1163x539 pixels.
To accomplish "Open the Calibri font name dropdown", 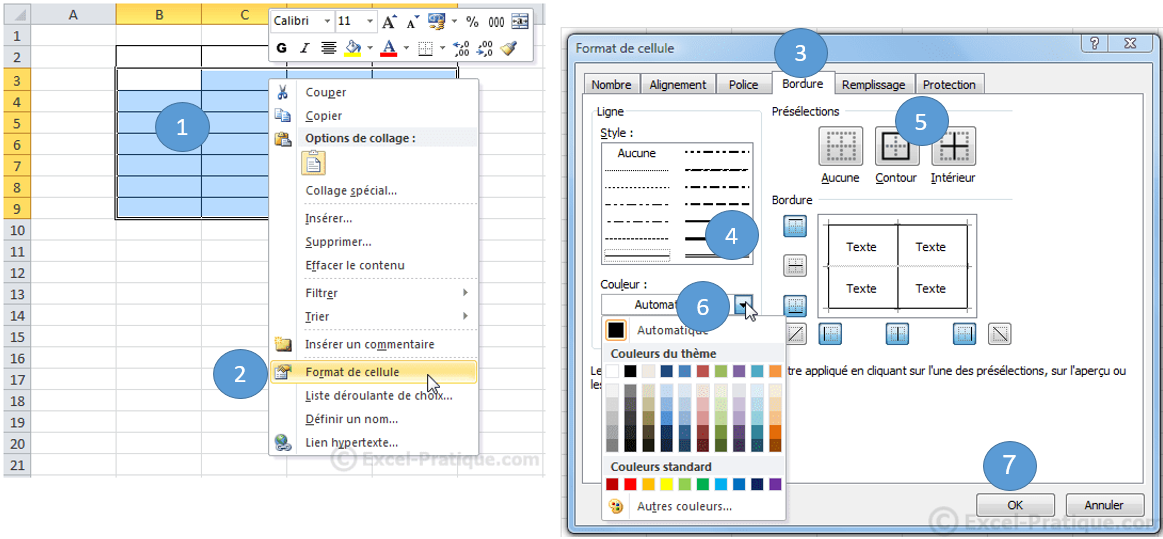I will pyautogui.click(x=327, y=22).
